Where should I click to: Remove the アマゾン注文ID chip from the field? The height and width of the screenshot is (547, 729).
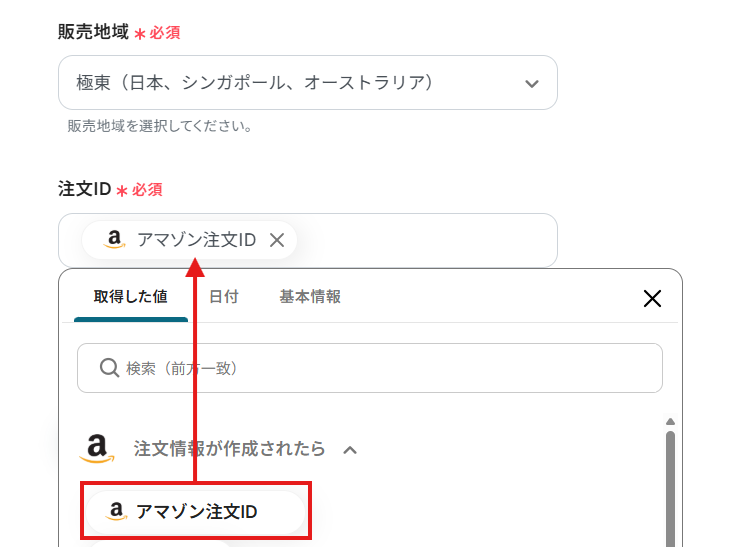point(277,240)
